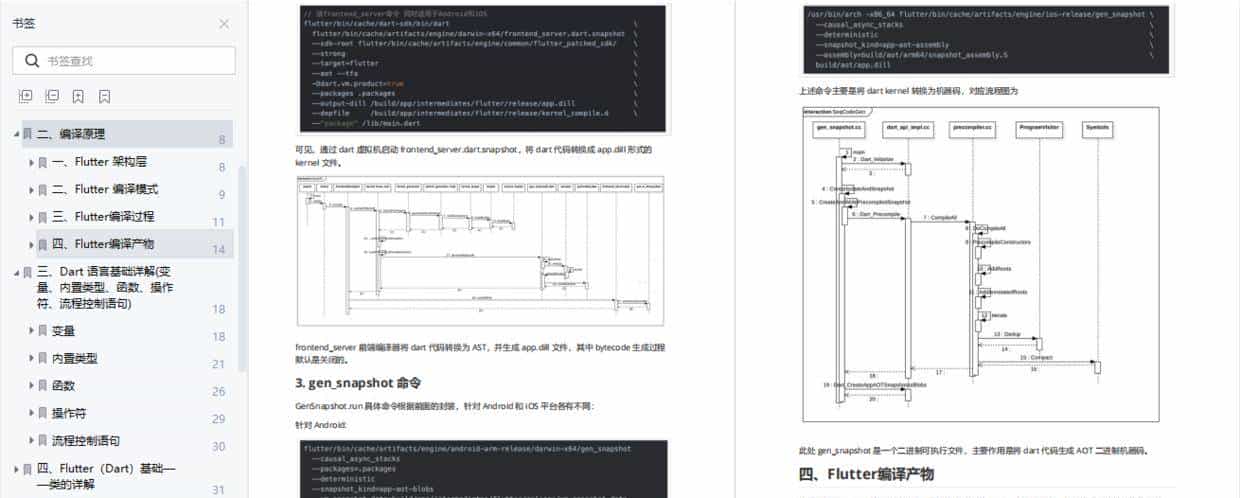Click bookmark icon beside 三、Dart 语言基础详解
Viewport: 1240px width, 498px height.
click(28, 272)
